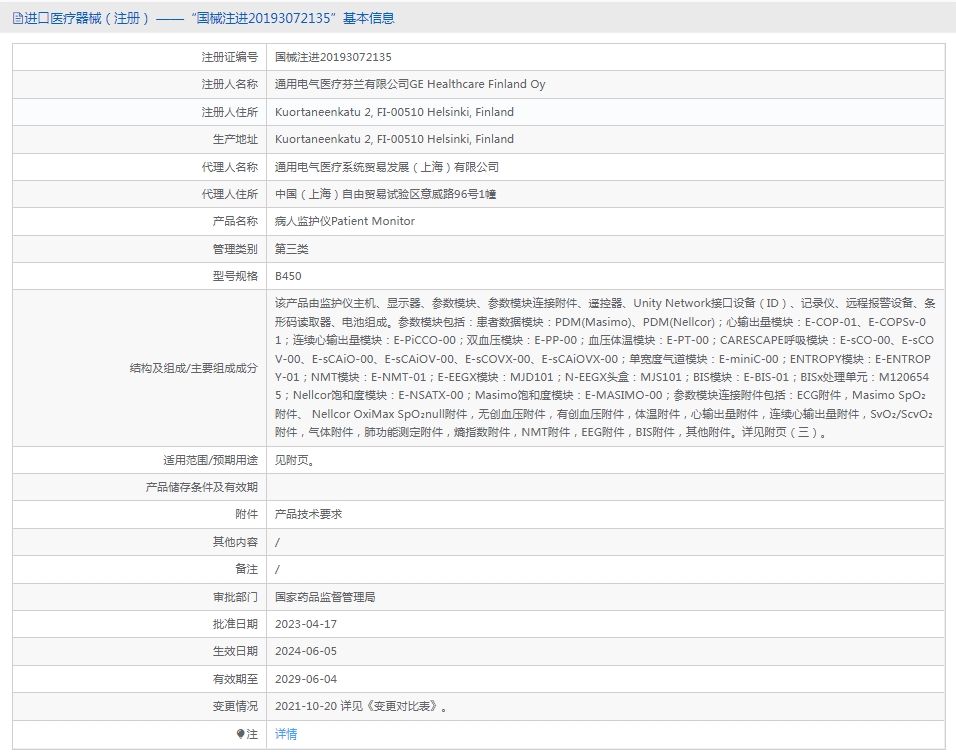Select registration number 国械注进20193072135 value cell

[333, 57]
